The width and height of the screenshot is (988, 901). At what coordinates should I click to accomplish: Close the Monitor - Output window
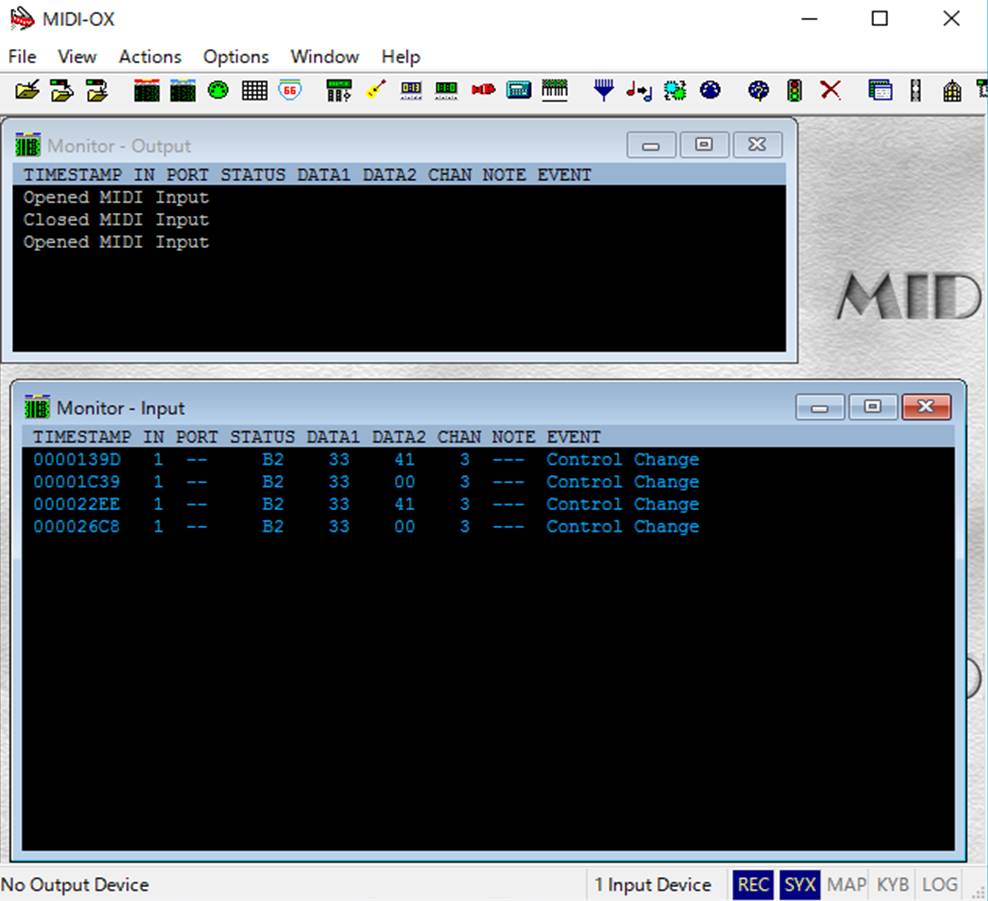click(757, 145)
